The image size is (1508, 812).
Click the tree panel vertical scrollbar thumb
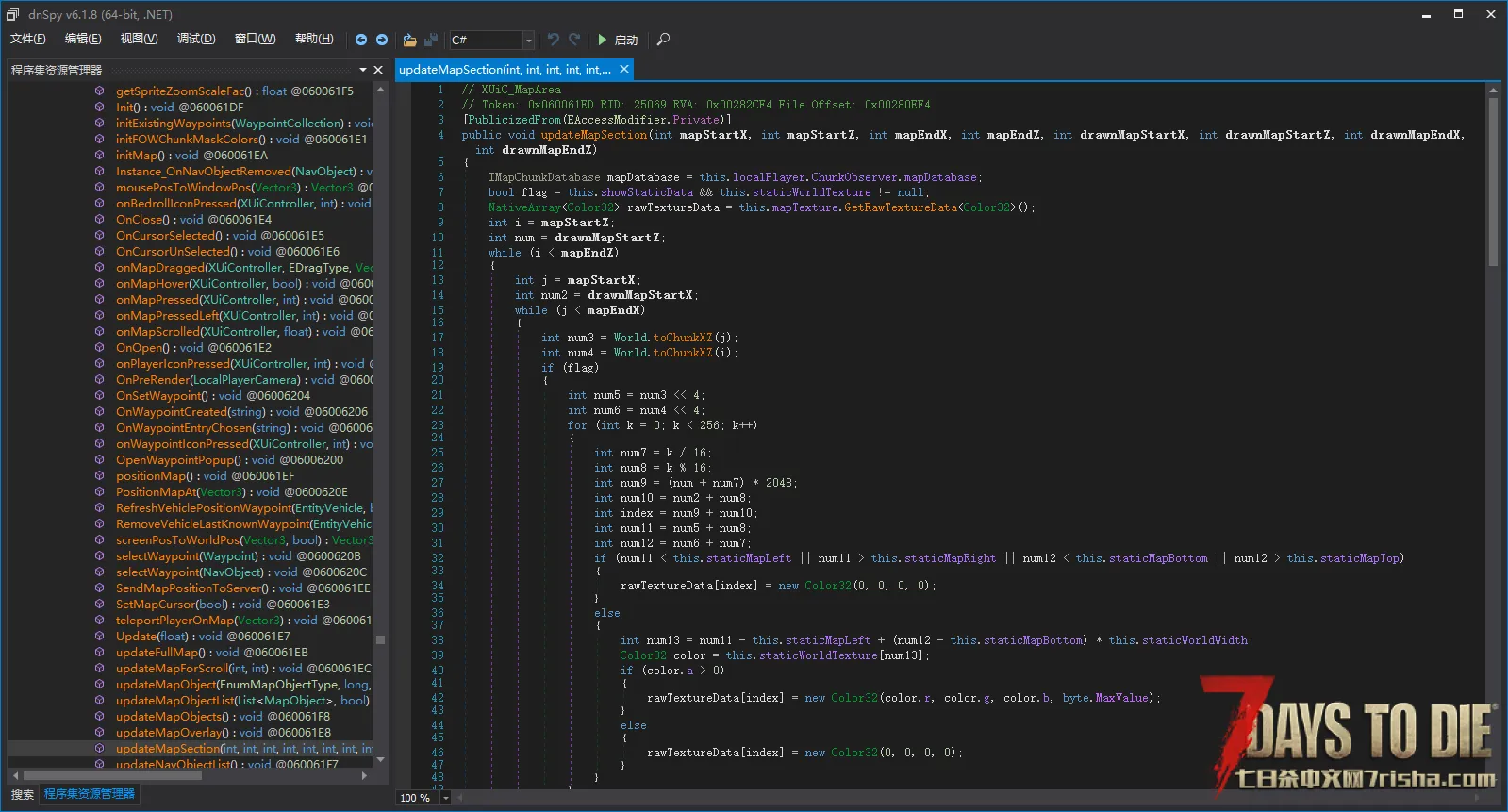[381, 639]
